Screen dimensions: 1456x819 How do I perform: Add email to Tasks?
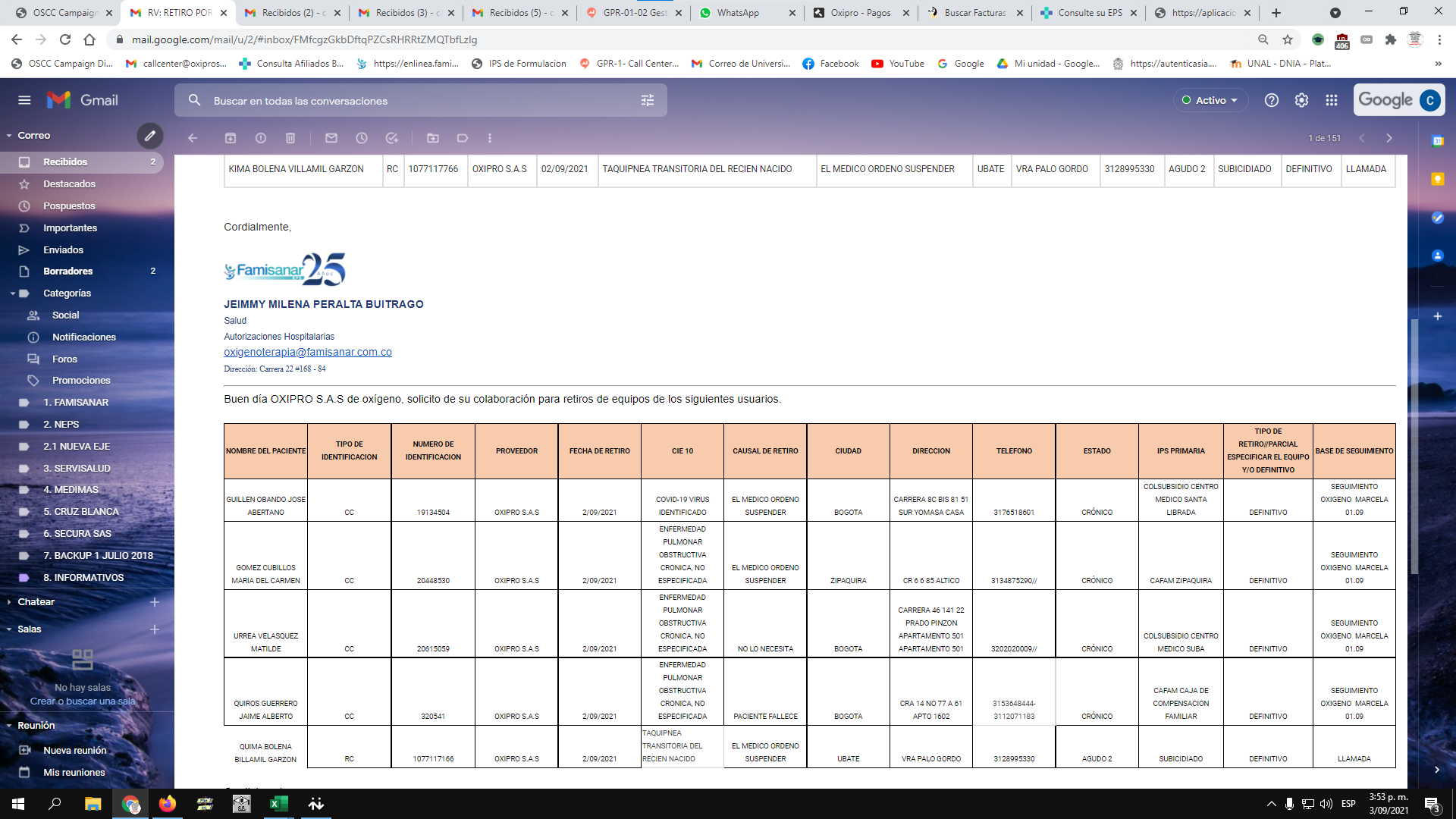coord(392,138)
